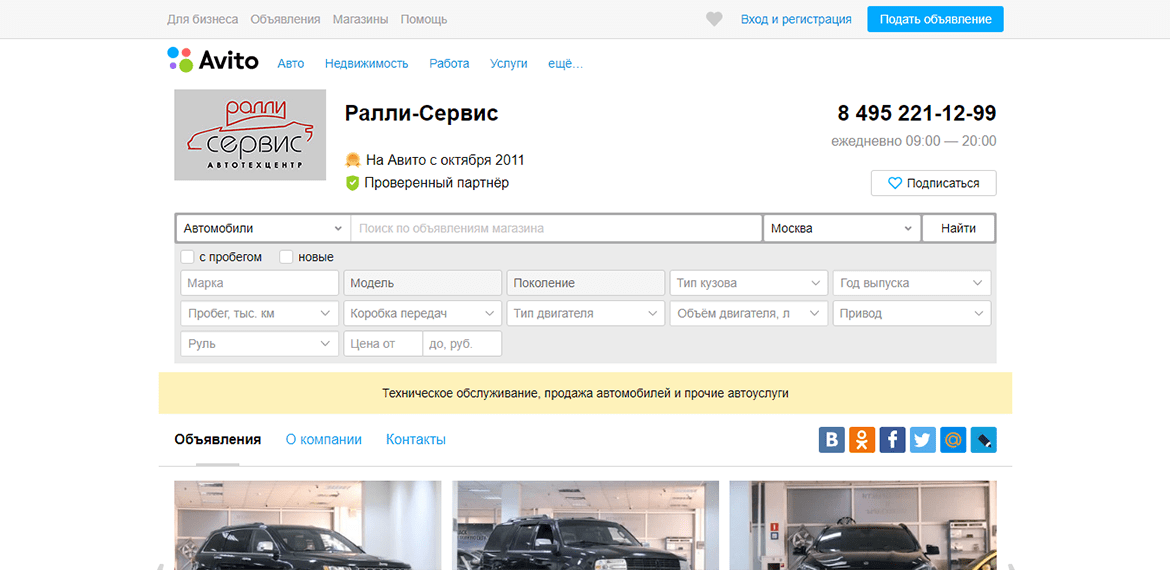1170x570 pixels.
Task: Open the middle black SUV listing photo
Action: [x=586, y=525]
